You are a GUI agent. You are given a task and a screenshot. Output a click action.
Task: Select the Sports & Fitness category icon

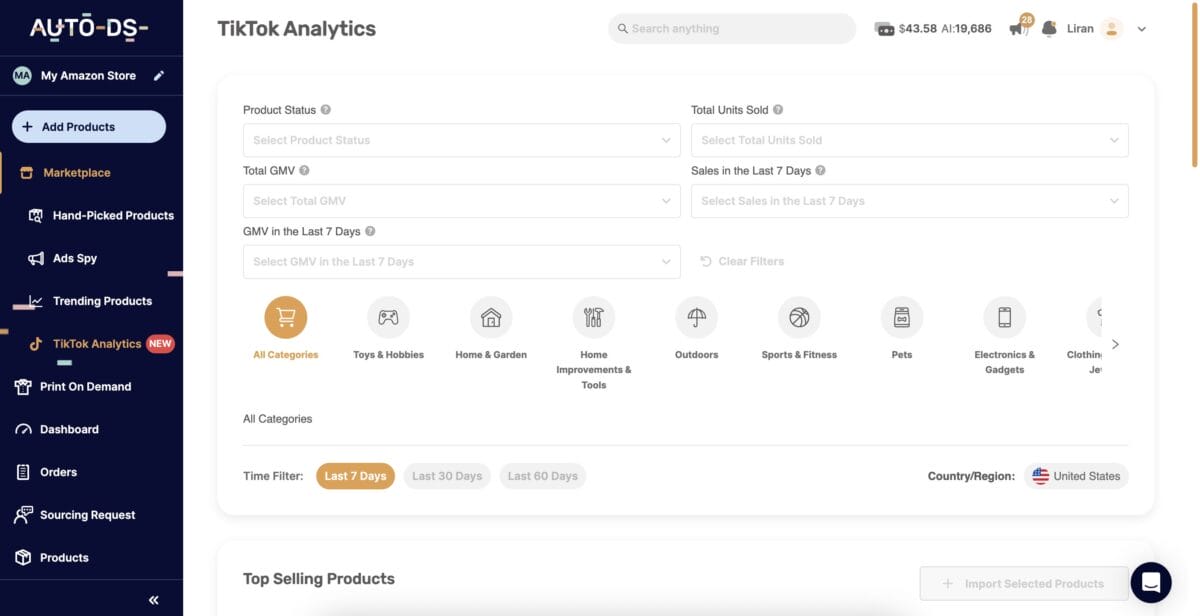[x=798, y=316]
